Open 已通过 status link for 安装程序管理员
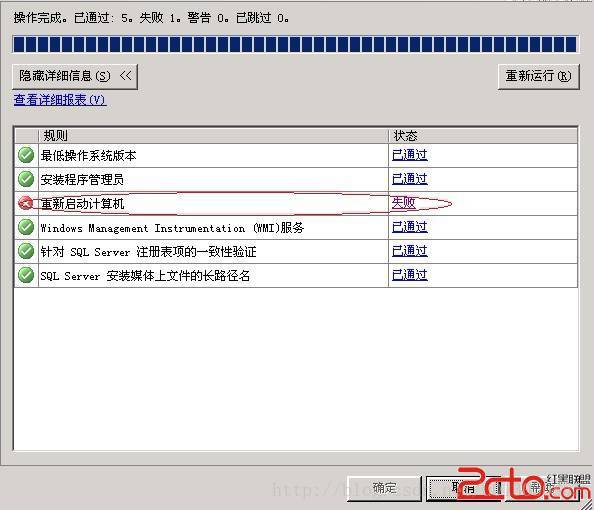The image size is (594, 510). pyautogui.click(x=410, y=179)
